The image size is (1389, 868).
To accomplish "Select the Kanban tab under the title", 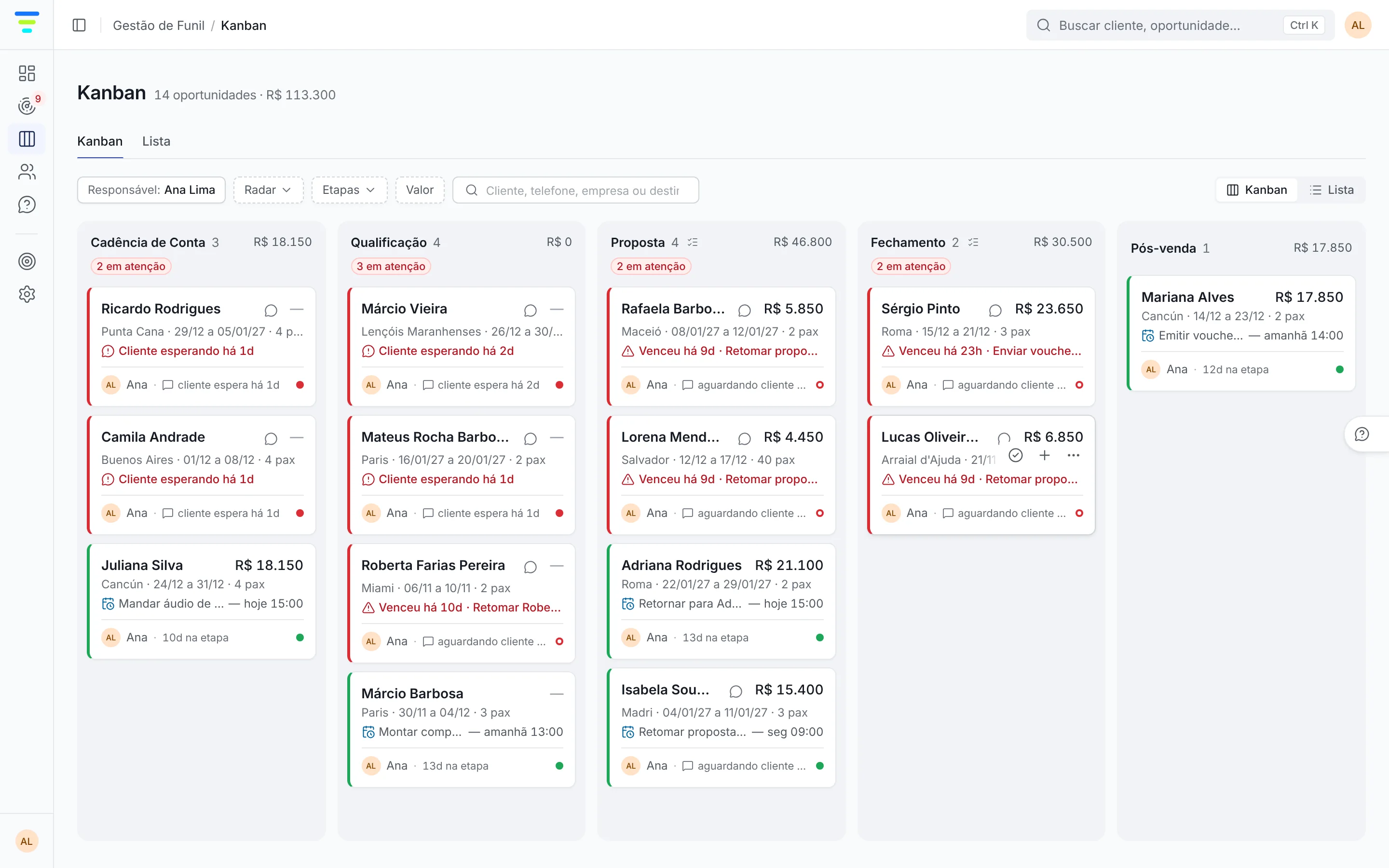I will (x=100, y=141).
